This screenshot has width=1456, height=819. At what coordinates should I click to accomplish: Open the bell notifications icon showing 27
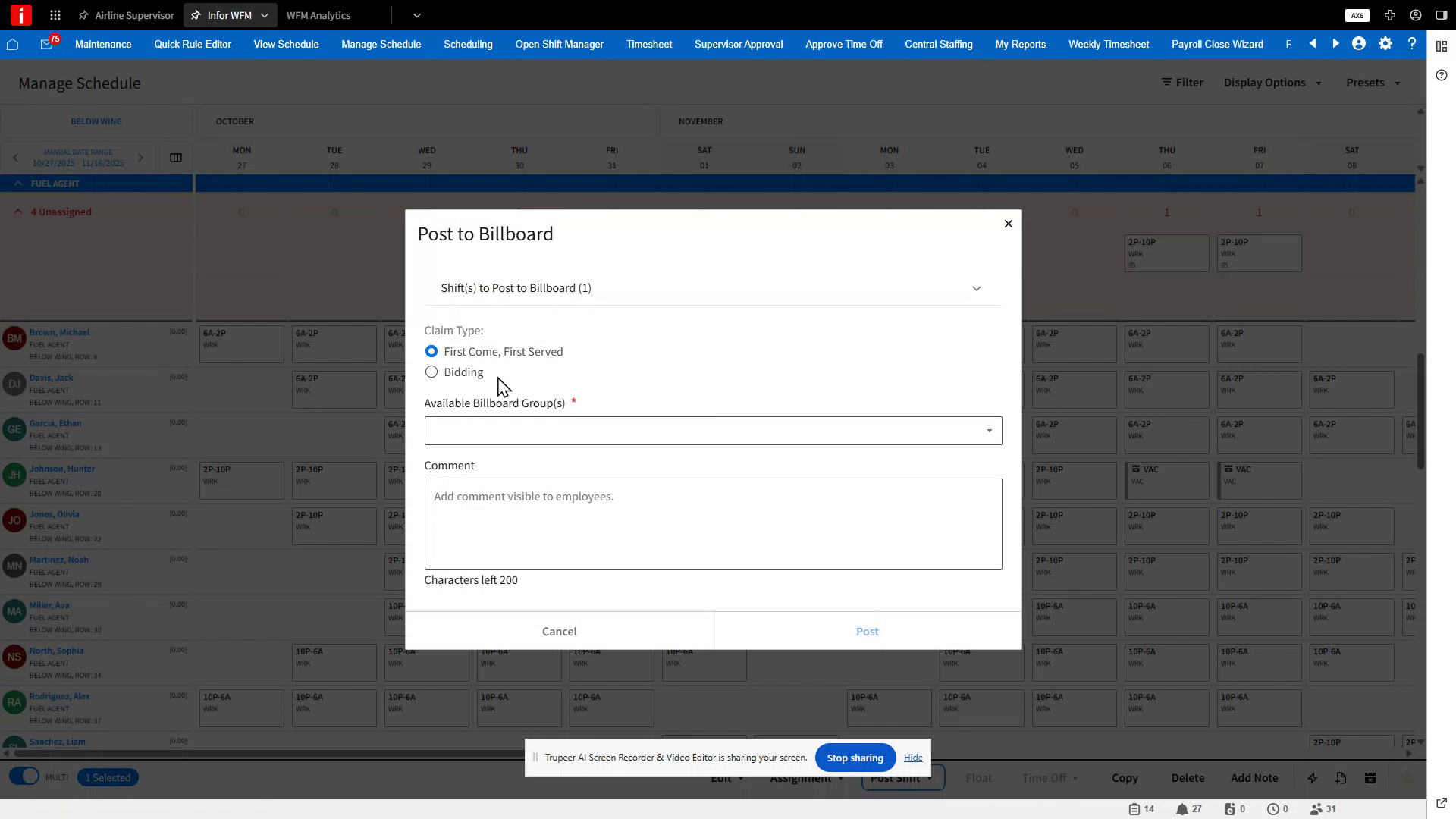(x=1183, y=809)
